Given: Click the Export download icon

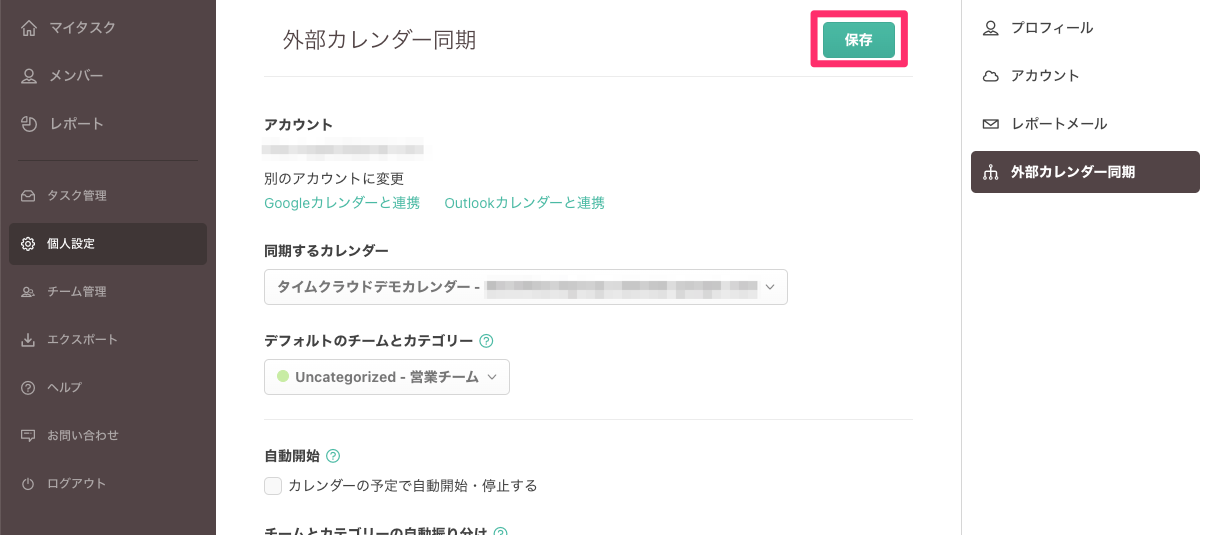Looking at the screenshot, I should tap(28, 340).
